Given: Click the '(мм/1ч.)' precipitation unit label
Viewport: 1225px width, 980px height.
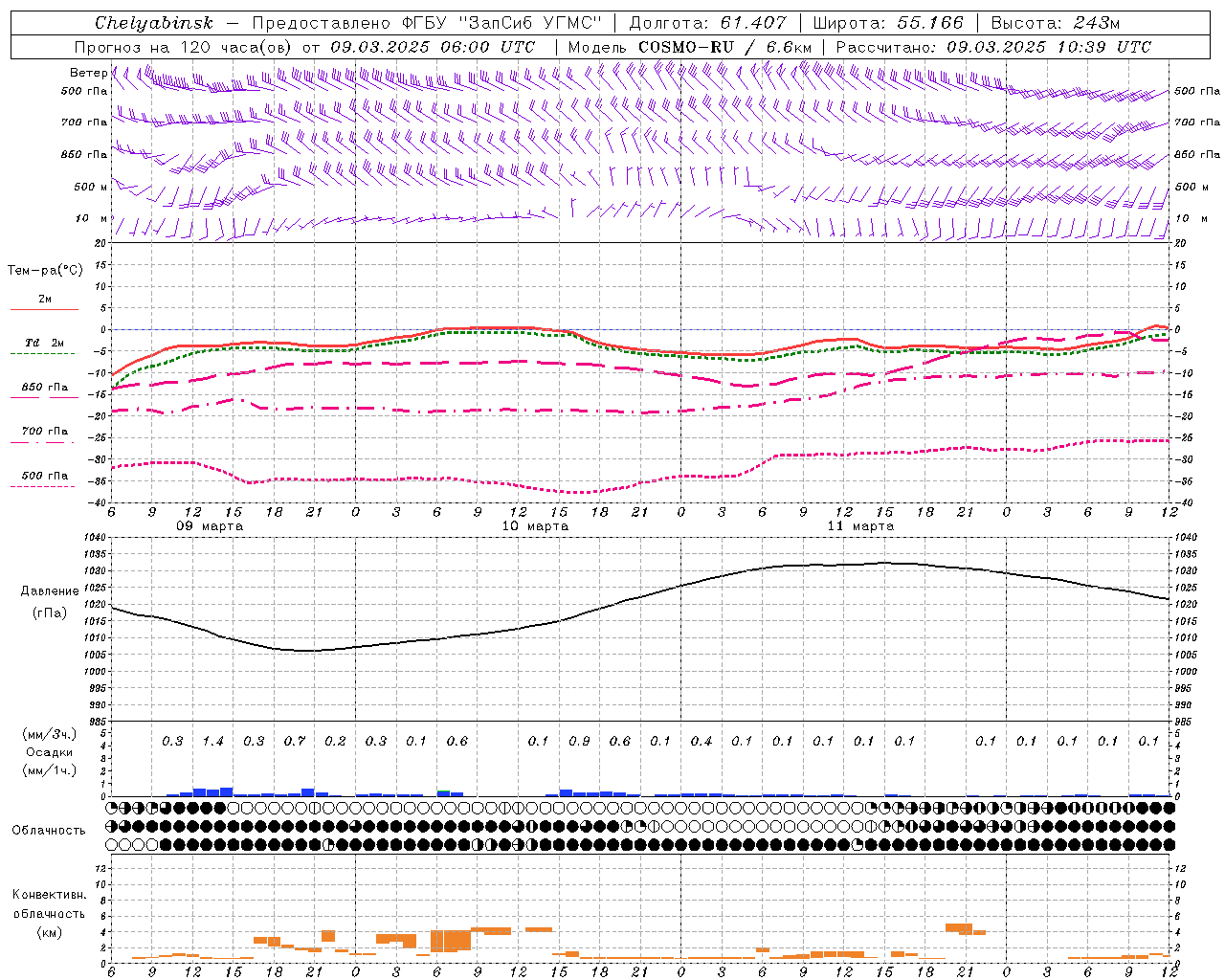Looking at the screenshot, I should [50, 770].
